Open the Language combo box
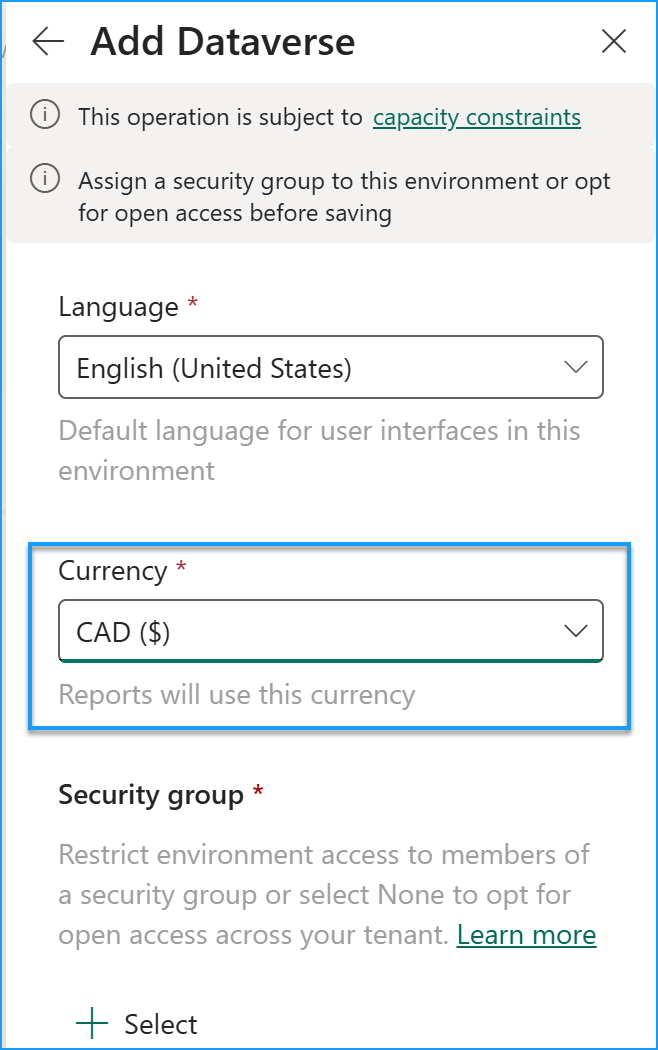The width and height of the screenshot is (658, 1050). 330,367
